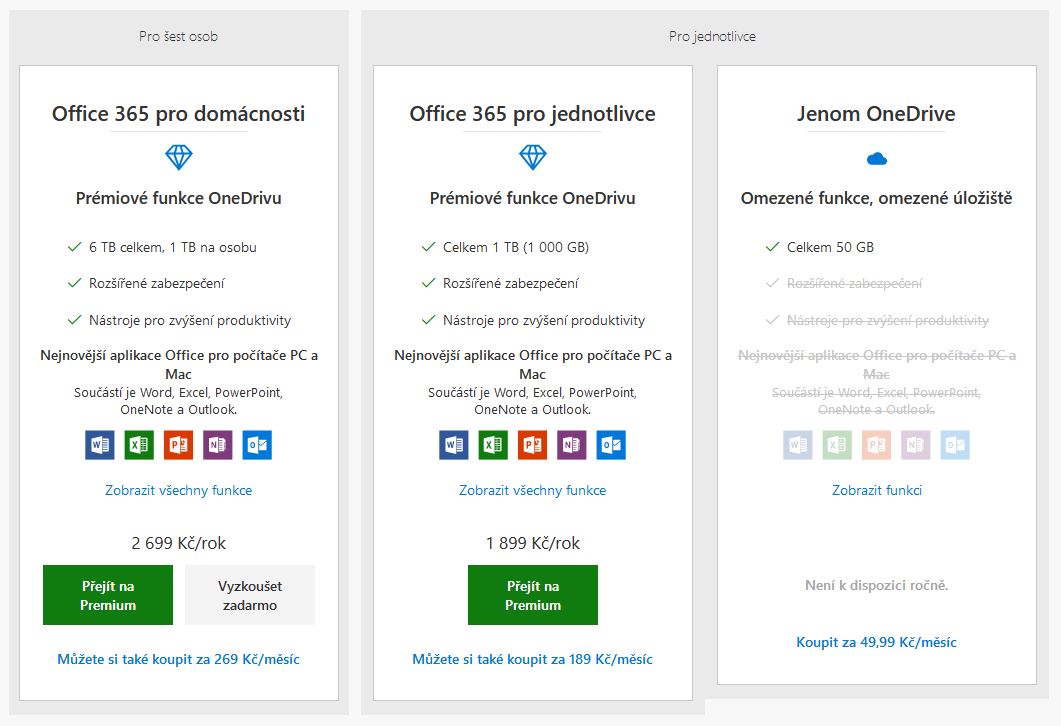This screenshot has width=1061, height=726.
Task: Click the 1 899 Kč/rok price
Action: 533,543
